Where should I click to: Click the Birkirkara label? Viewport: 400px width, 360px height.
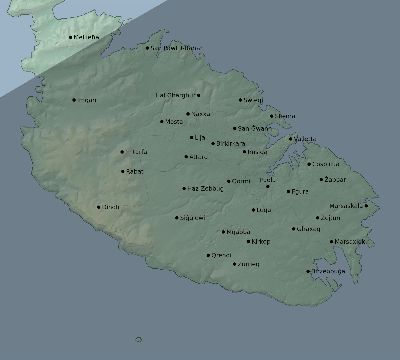(x=231, y=144)
